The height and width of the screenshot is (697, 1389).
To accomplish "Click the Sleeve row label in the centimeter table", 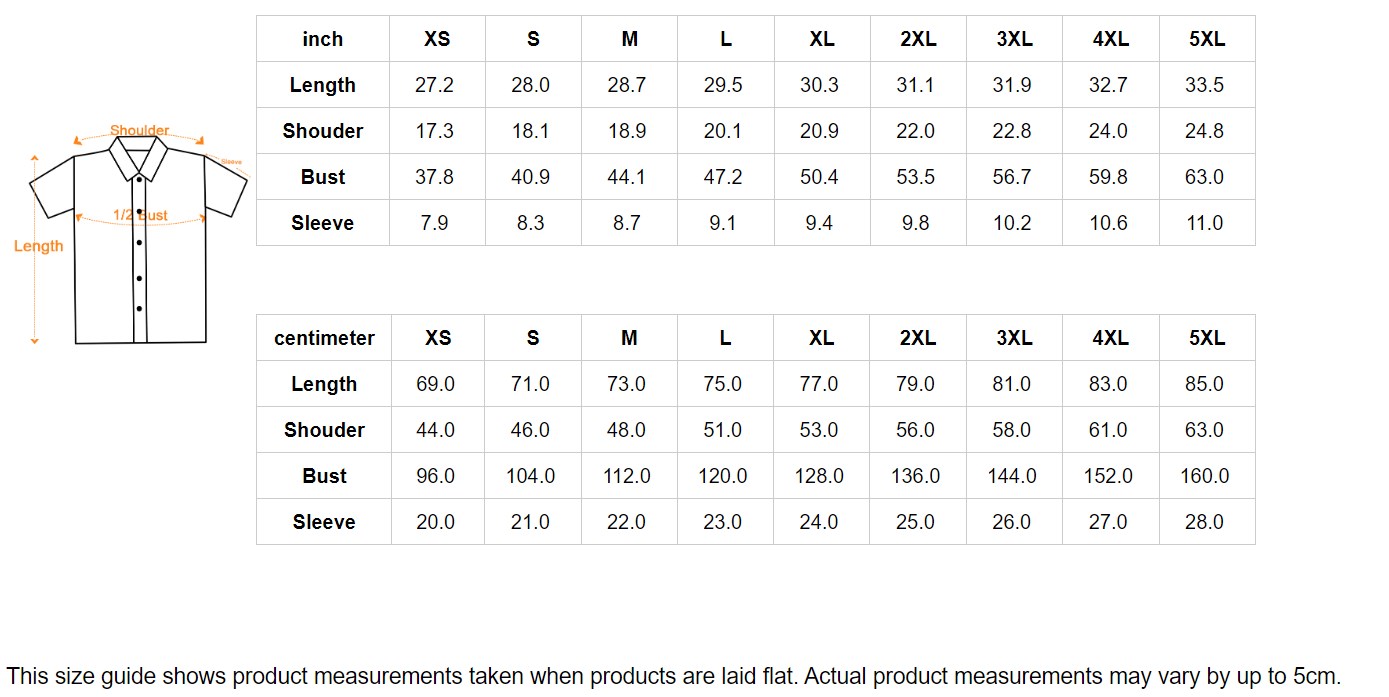I will tap(324, 522).
